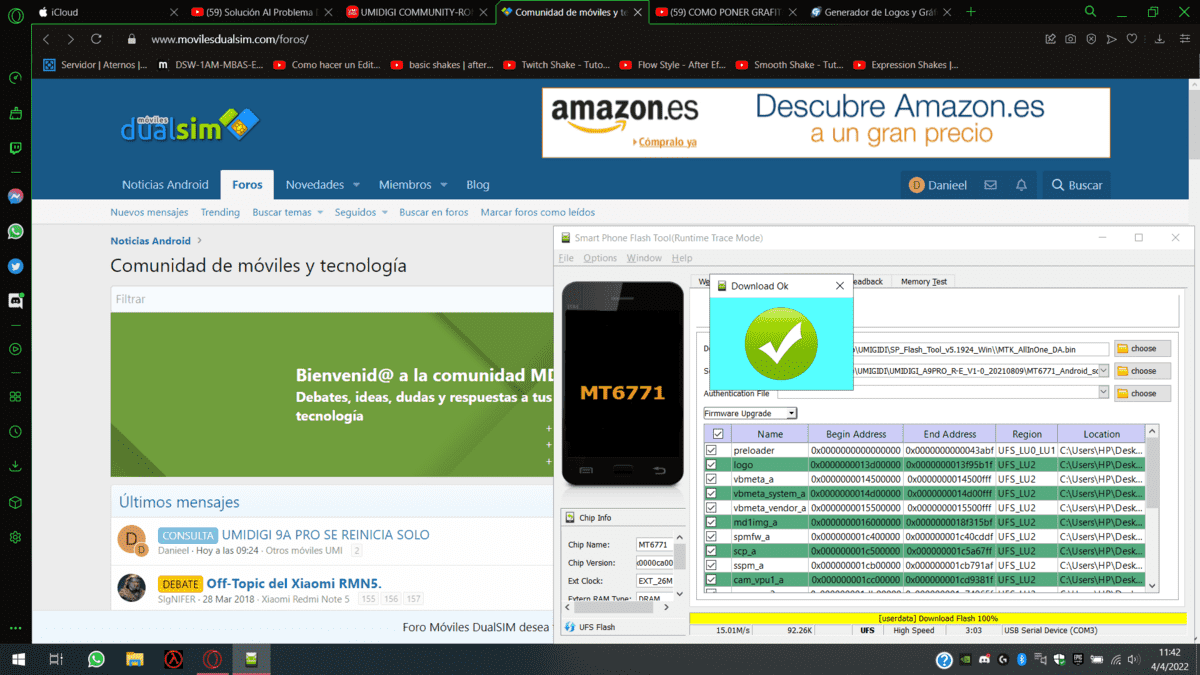Search open tabs with green magnifier
Viewport: 1200px width, 675px height.
point(1091,12)
